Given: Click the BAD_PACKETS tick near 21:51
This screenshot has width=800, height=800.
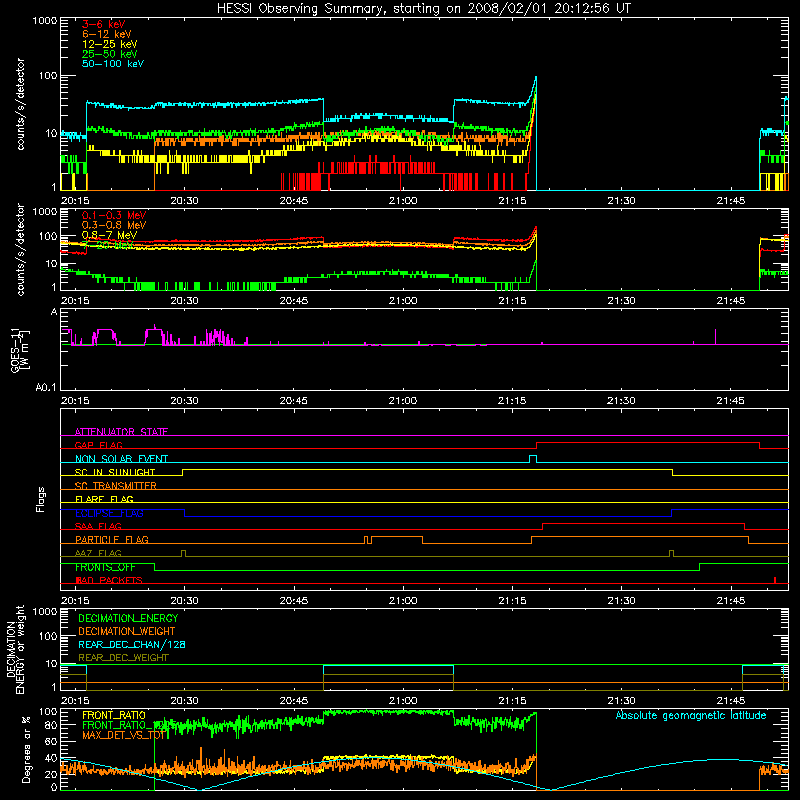Looking at the screenshot, I should [775, 580].
